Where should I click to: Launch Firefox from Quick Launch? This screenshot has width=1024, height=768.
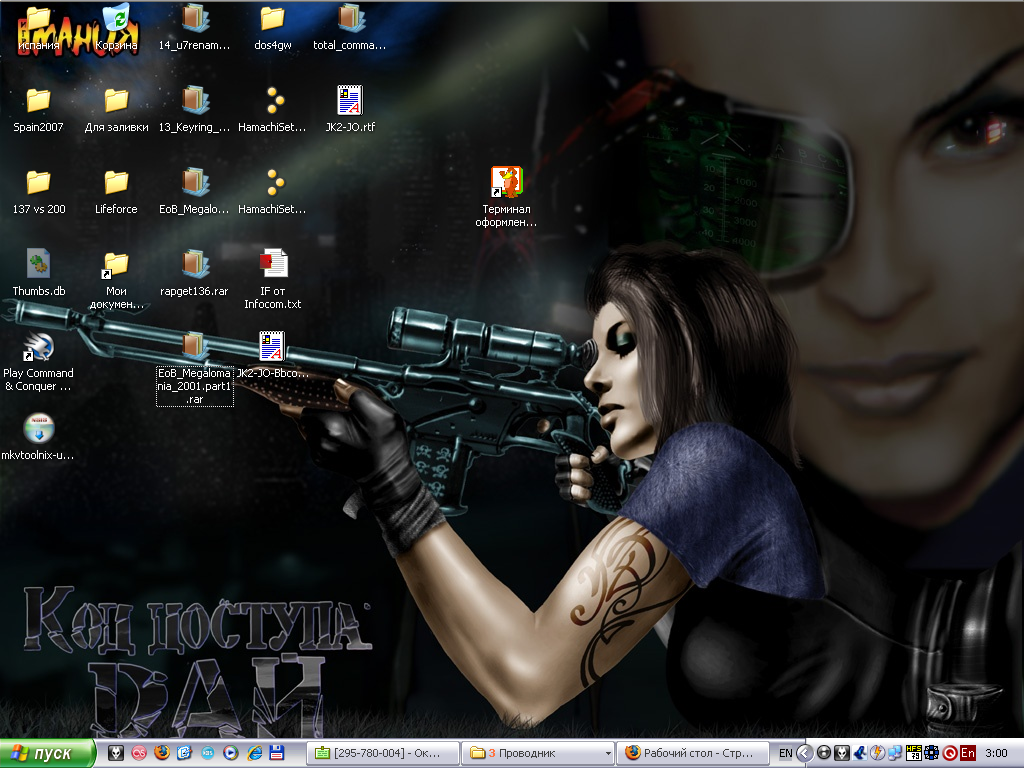[162, 753]
